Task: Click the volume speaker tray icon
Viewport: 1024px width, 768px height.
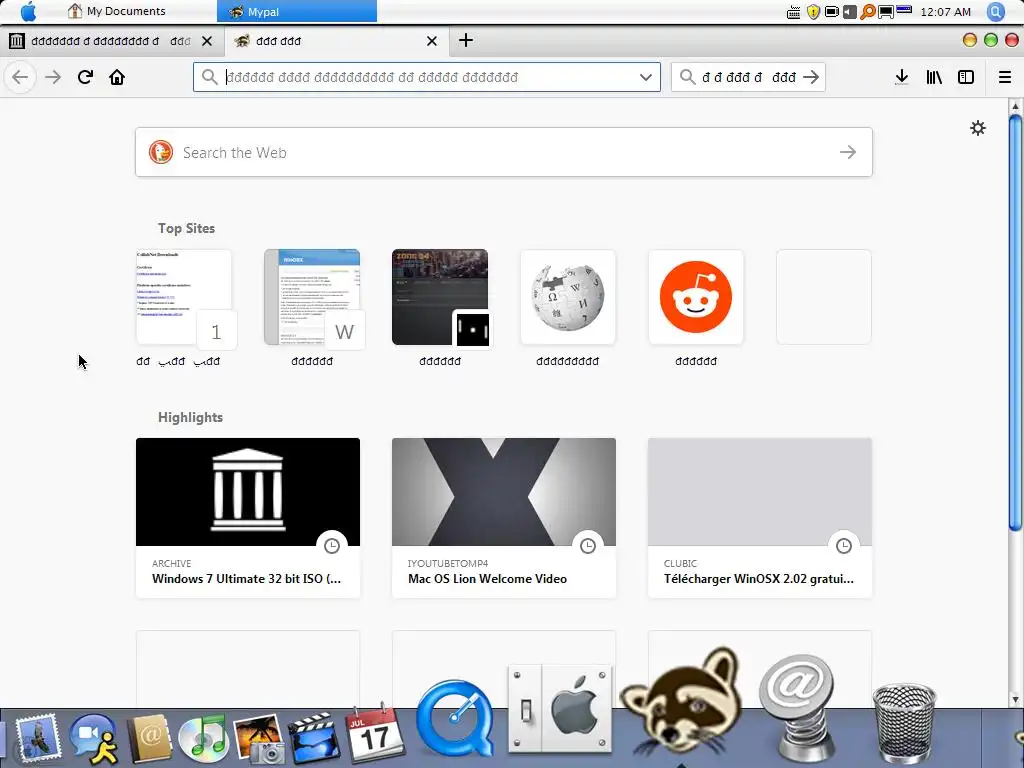Action: pos(850,12)
